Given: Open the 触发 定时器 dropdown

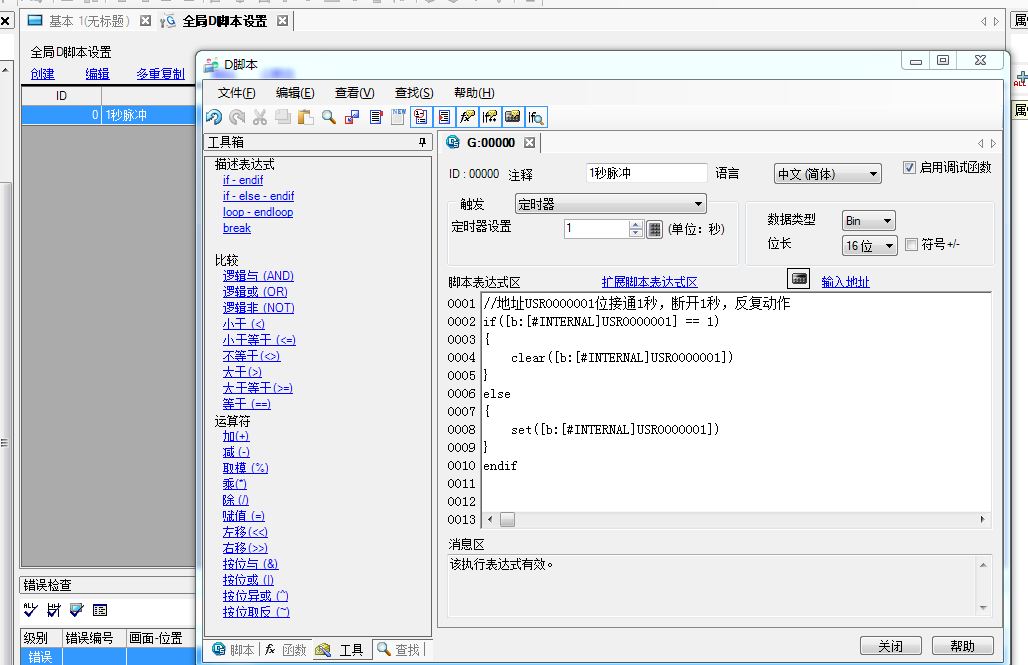Looking at the screenshot, I should 610,204.
